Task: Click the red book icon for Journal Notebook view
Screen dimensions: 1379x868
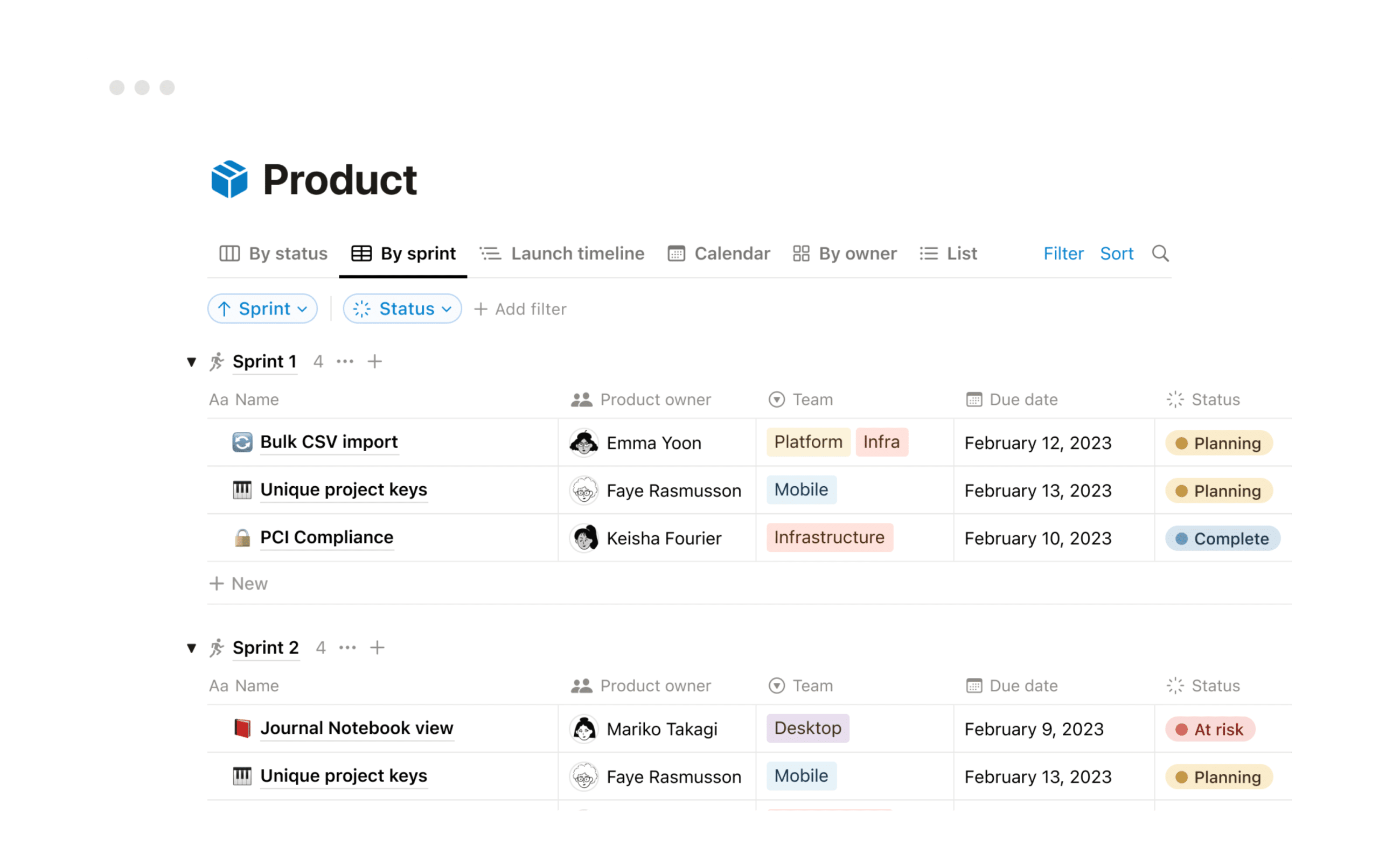Action: tap(242, 727)
